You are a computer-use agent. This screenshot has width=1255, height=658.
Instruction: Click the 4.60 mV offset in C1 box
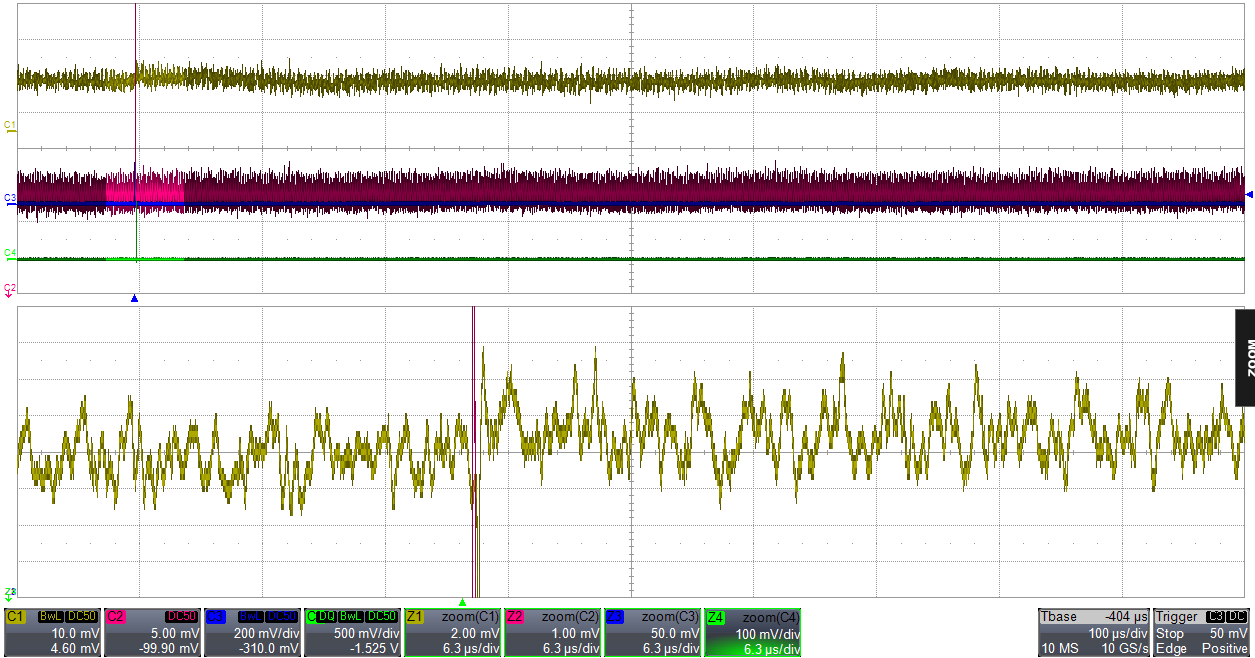77,648
